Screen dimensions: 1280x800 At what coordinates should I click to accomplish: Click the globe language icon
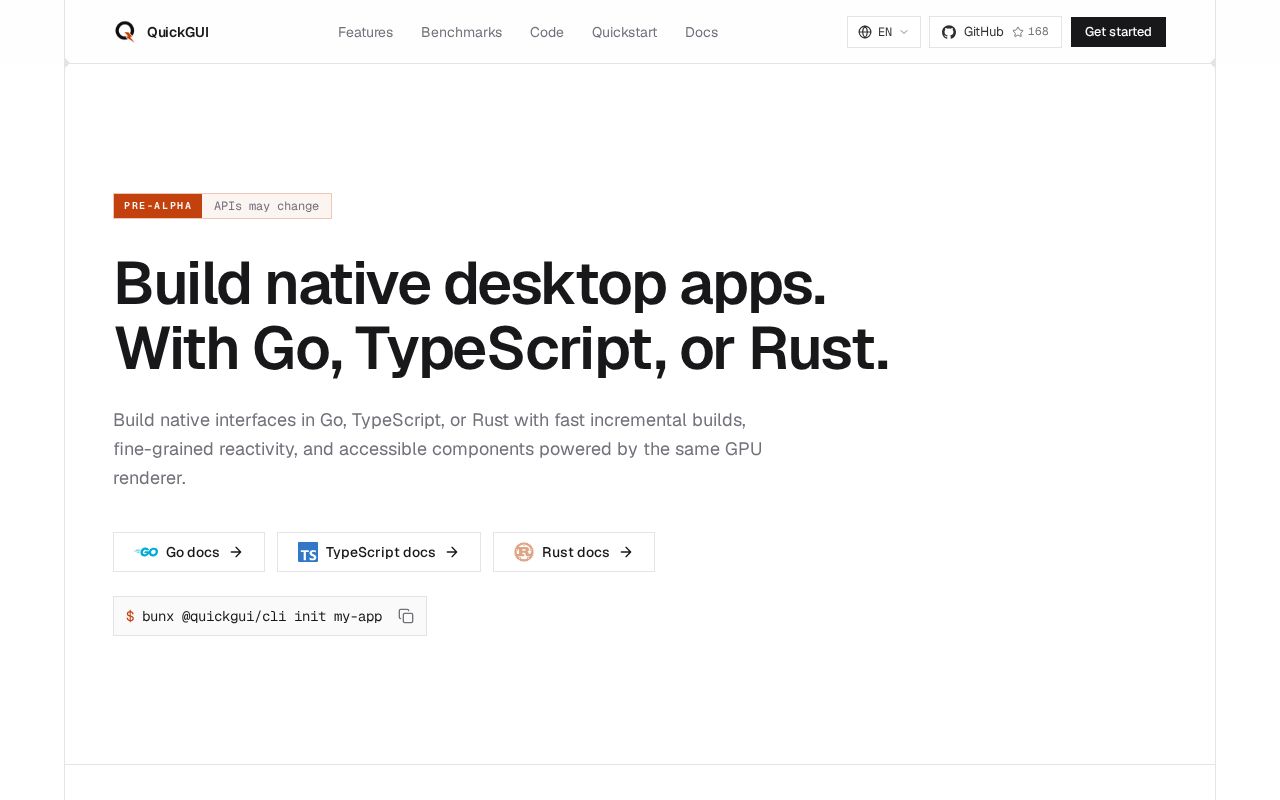pos(865,32)
